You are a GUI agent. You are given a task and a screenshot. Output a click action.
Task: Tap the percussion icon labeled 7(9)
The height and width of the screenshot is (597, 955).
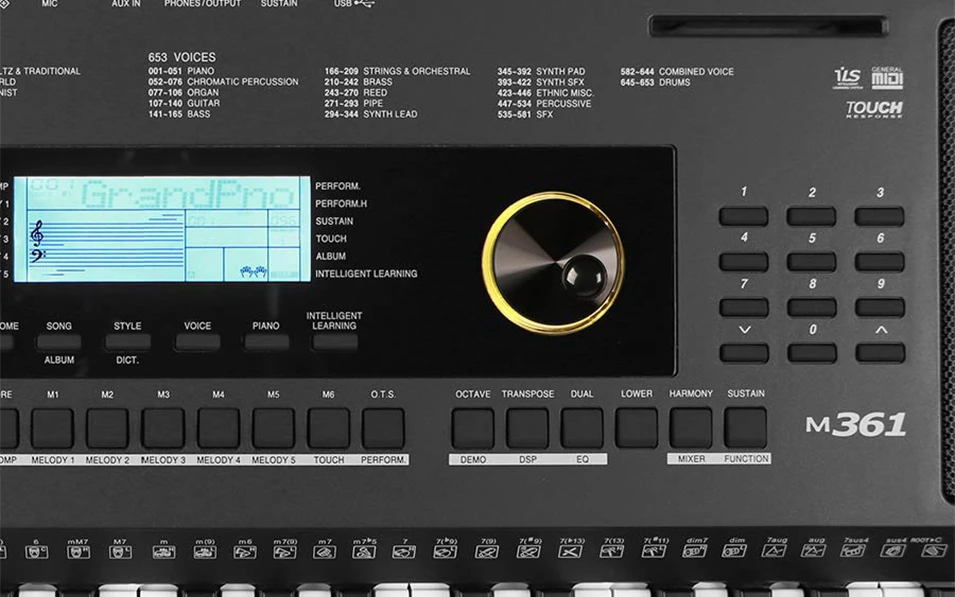pyautogui.click(x=487, y=552)
